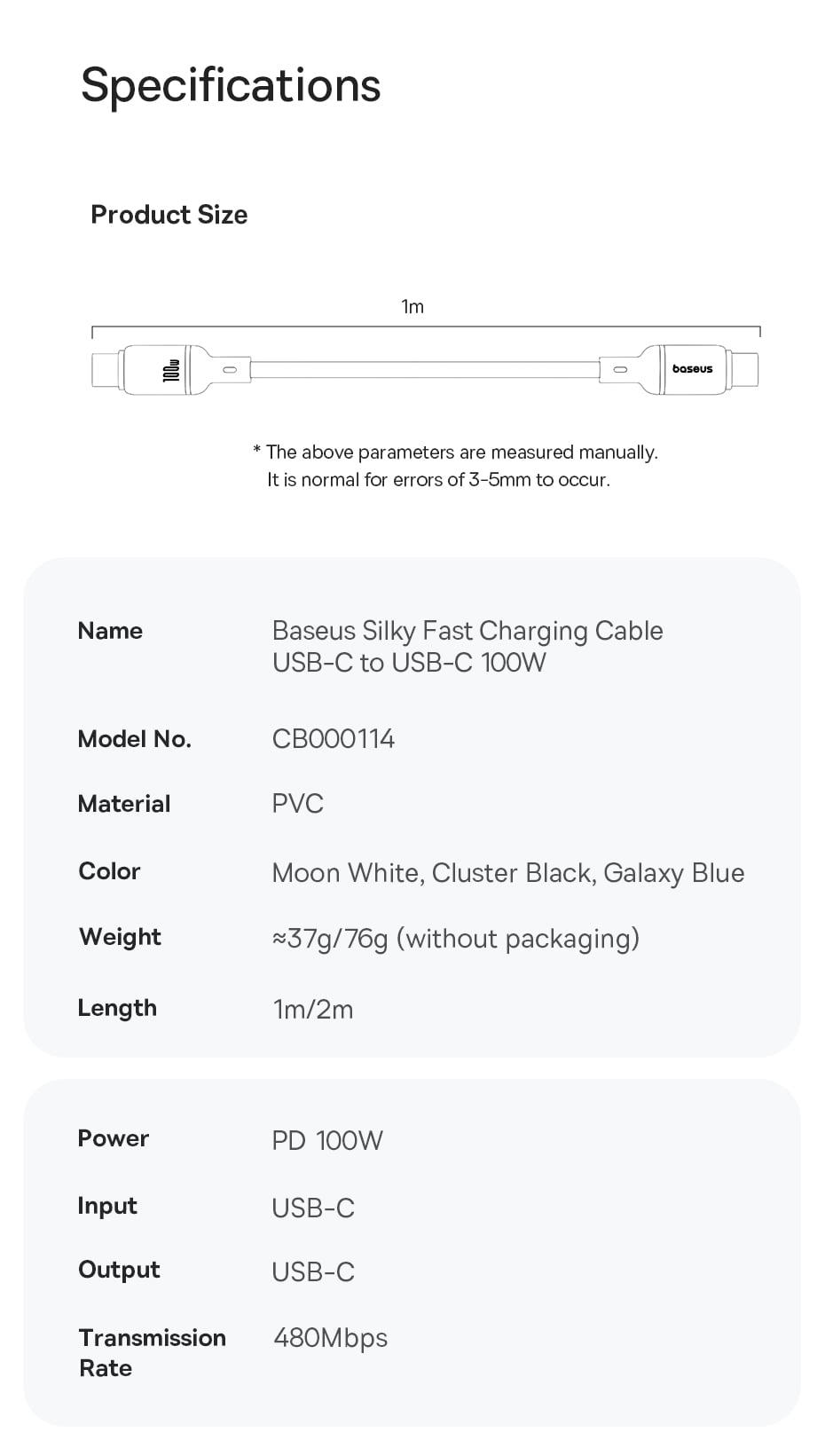Select the Baseus Silky Fast Charging Cable name

click(x=467, y=646)
